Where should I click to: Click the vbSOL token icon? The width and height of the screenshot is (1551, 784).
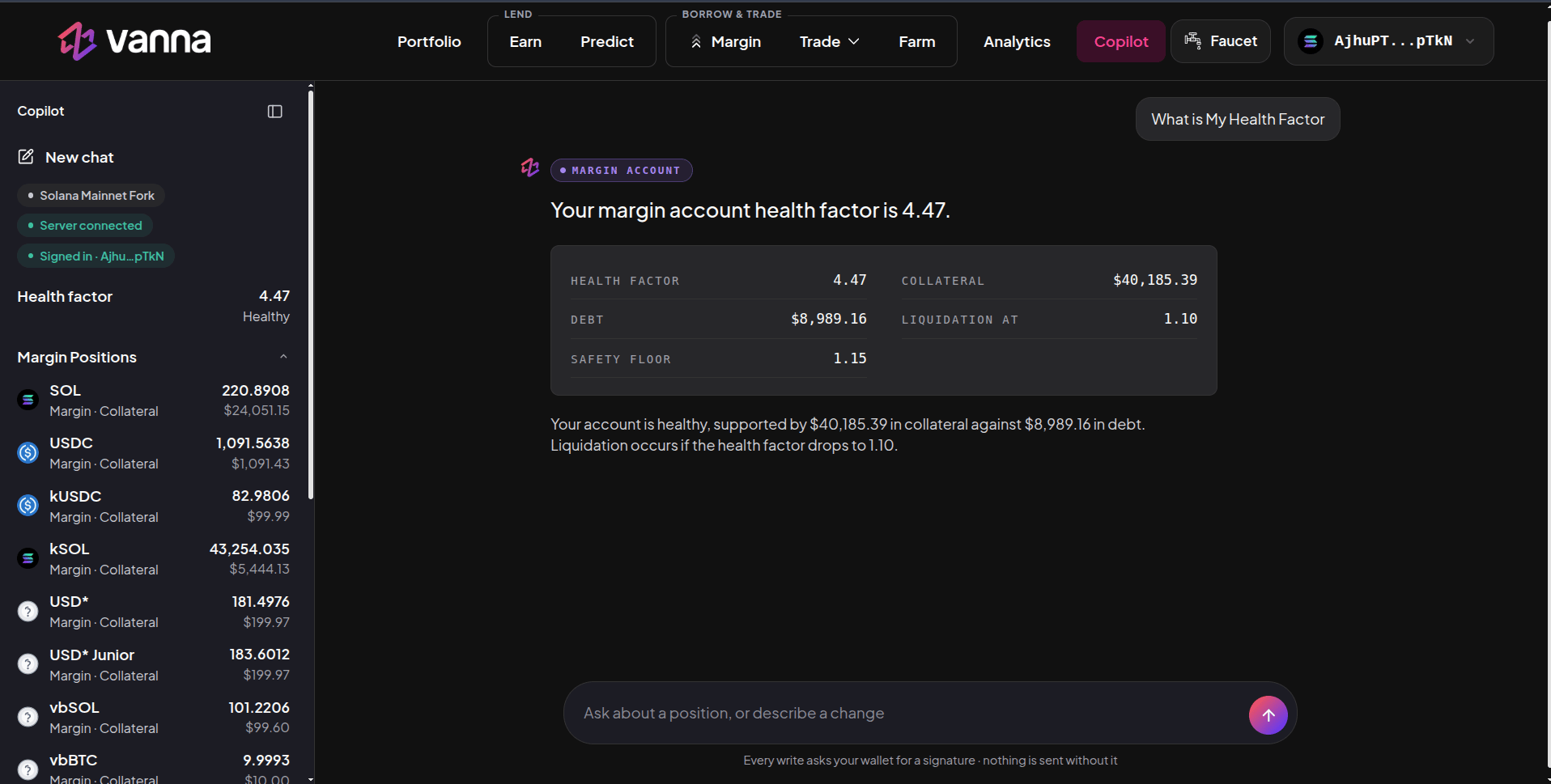pos(28,717)
